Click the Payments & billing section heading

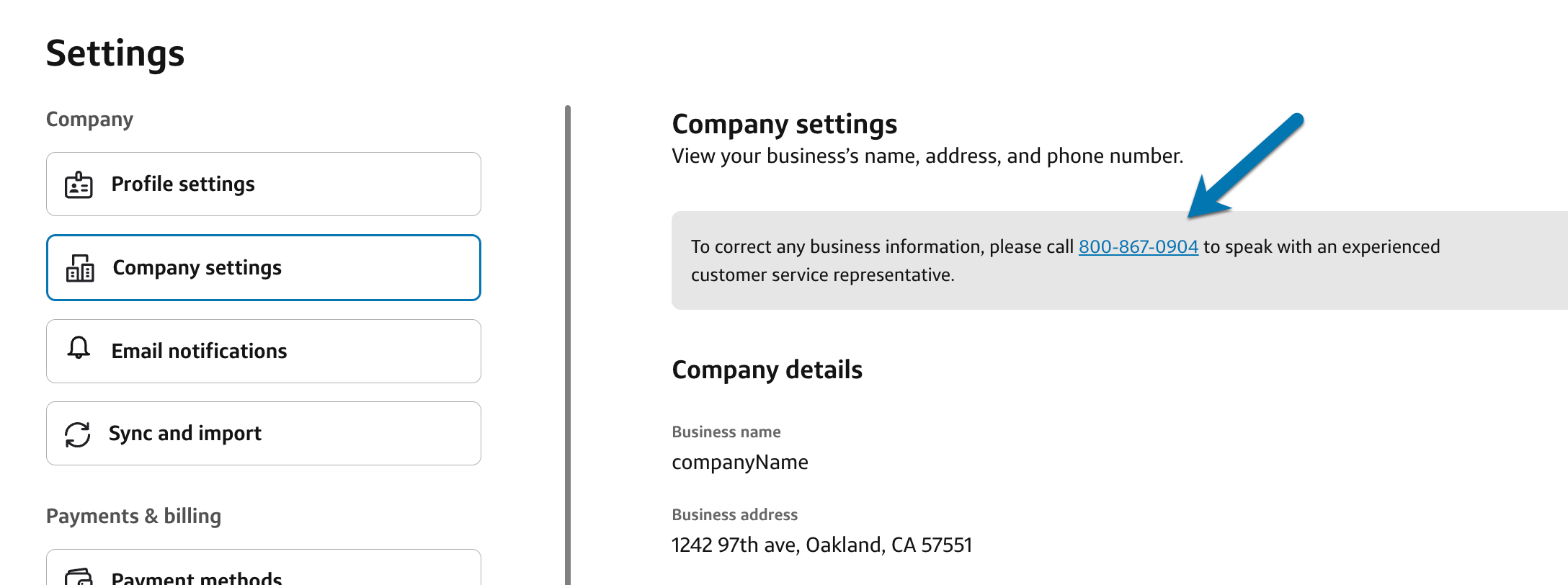[133, 516]
